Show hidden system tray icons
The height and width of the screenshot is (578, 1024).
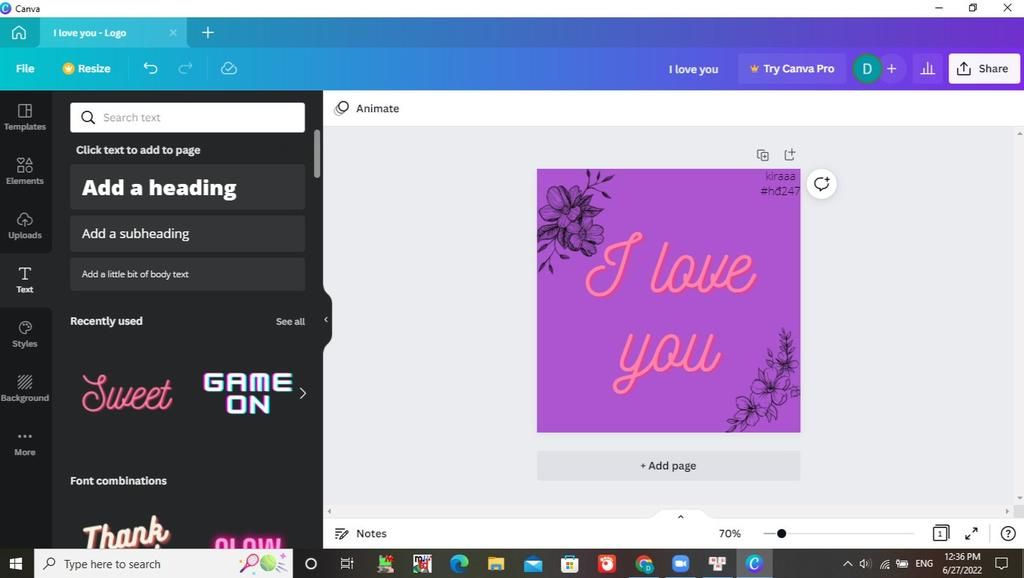coord(848,564)
